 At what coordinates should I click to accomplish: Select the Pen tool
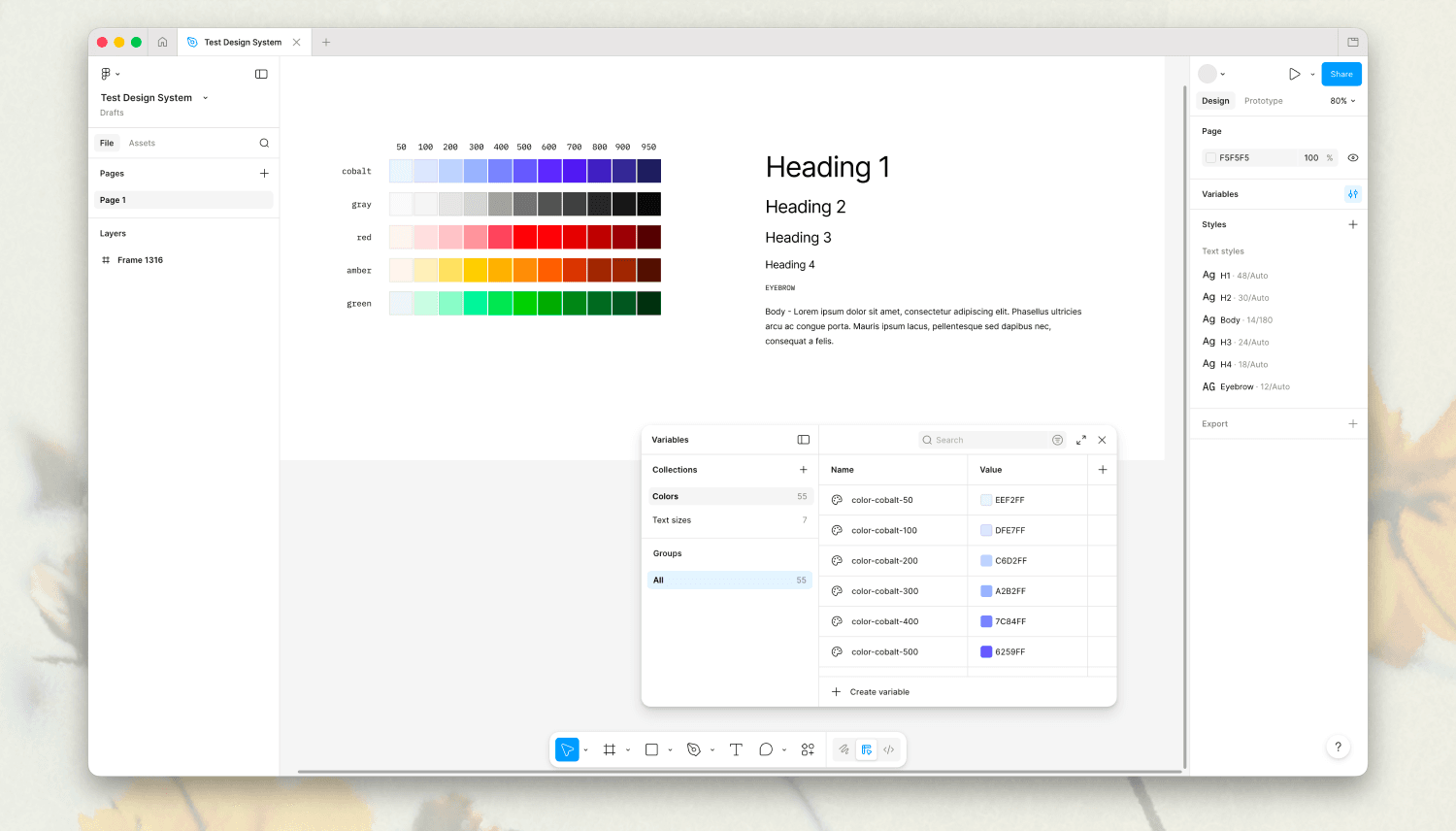pyautogui.click(x=693, y=749)
